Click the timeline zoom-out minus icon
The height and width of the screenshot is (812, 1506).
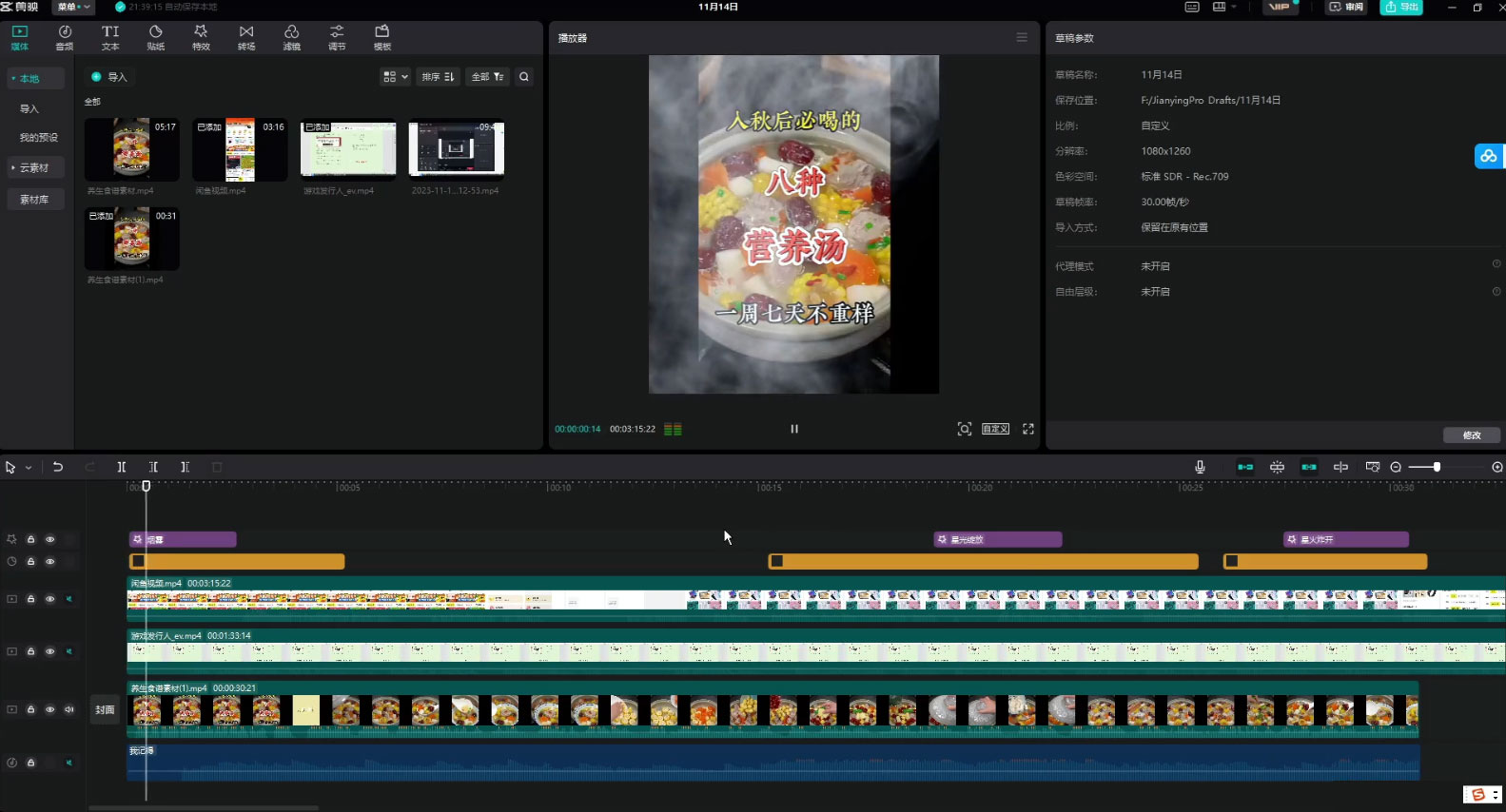point(1396,467)
